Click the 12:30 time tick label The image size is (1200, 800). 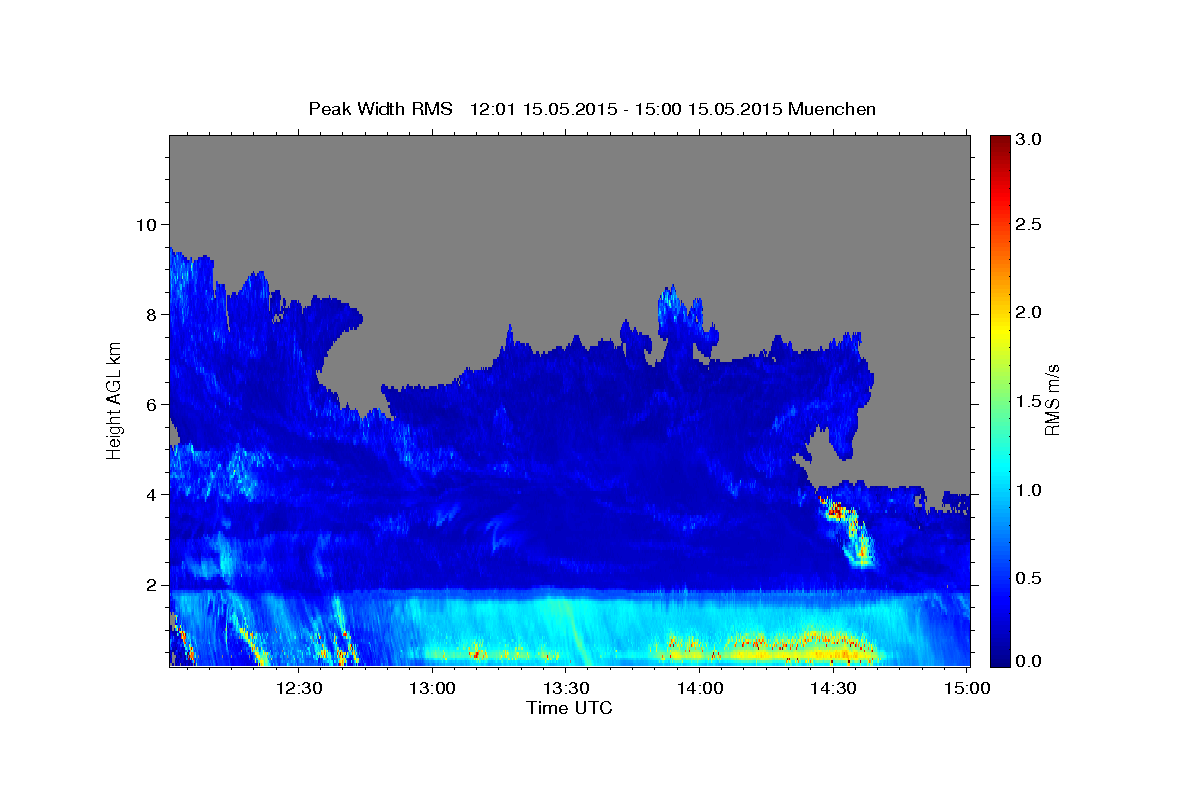click(x=299, y=688)
